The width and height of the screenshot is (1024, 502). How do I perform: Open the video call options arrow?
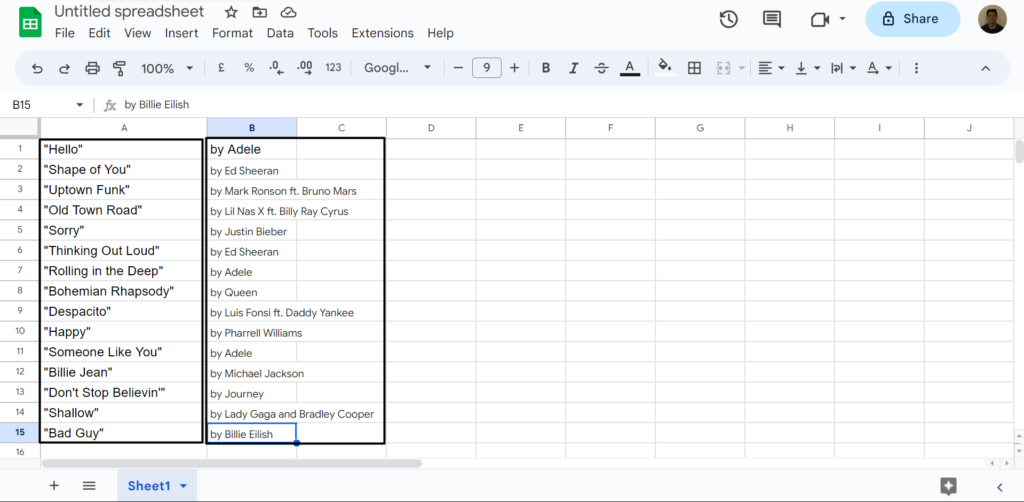pos(842,18)
